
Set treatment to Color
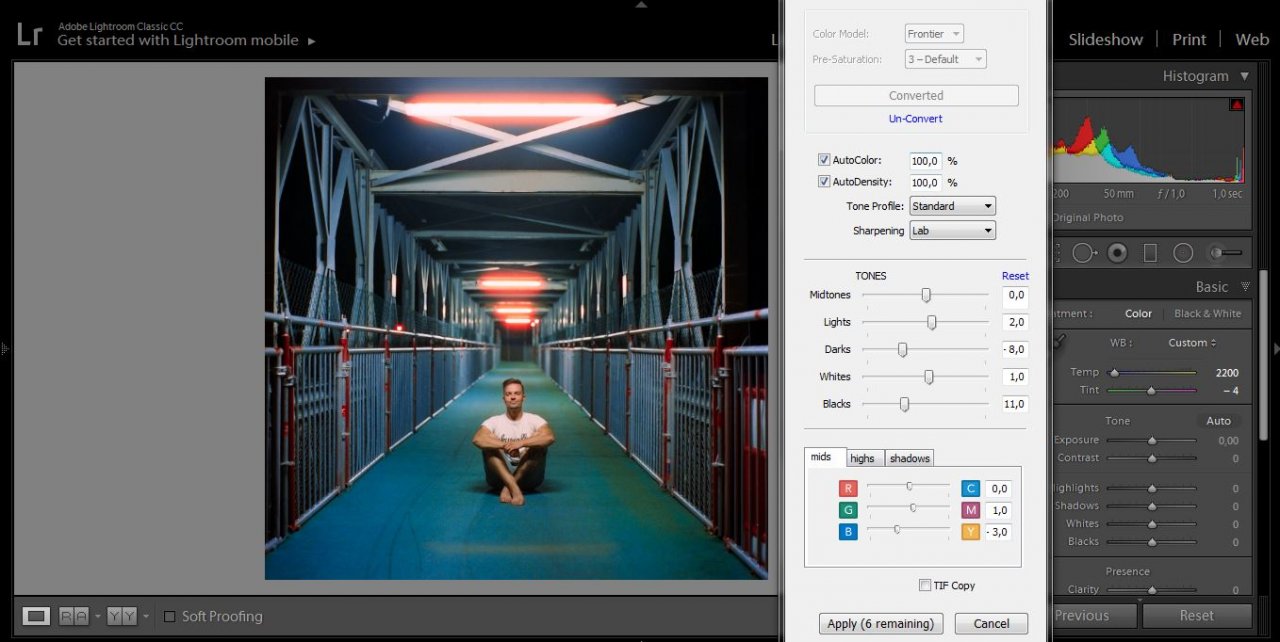tap(1138, 313)
